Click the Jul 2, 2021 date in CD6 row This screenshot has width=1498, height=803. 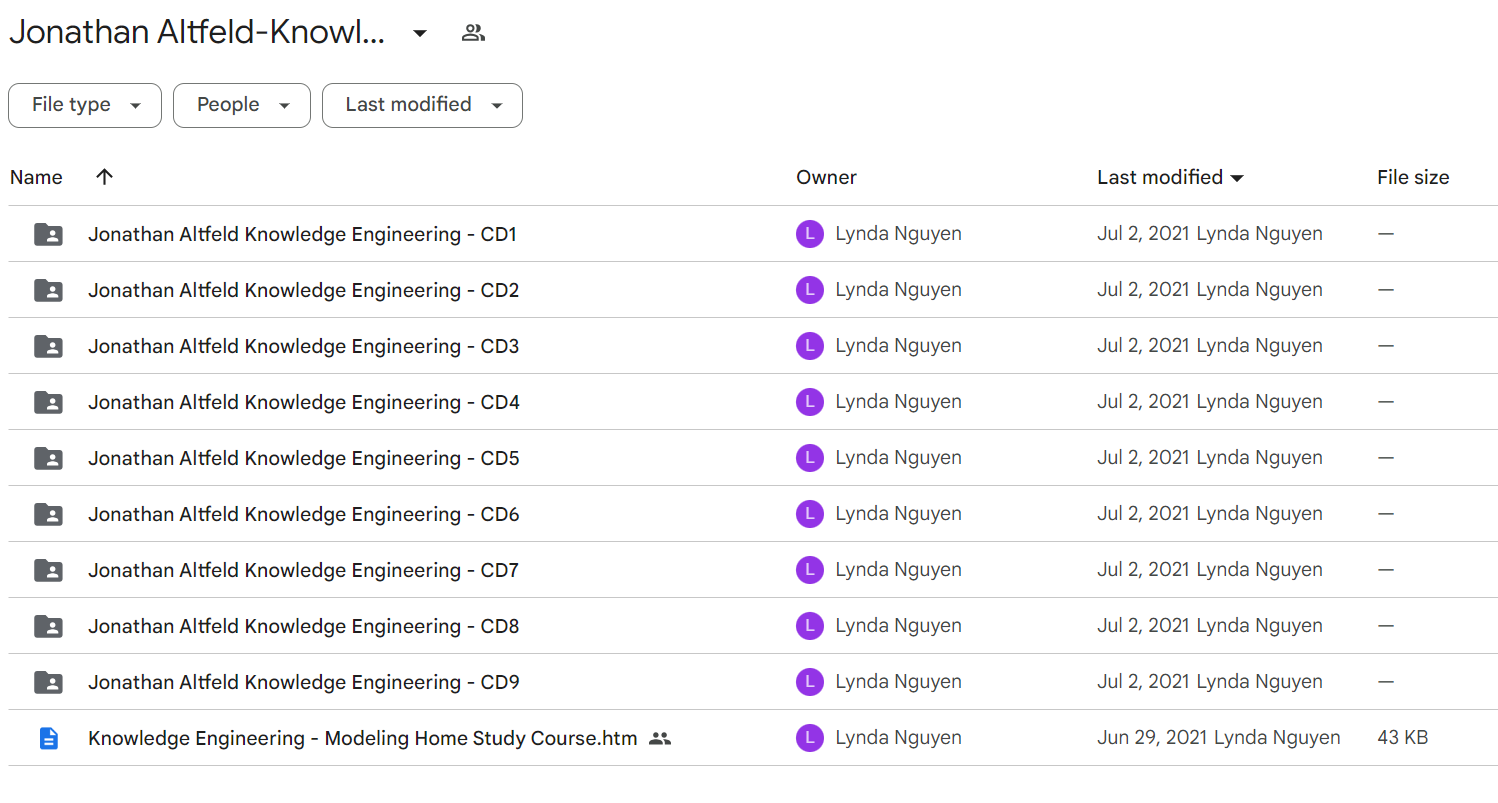(1144, 514)
